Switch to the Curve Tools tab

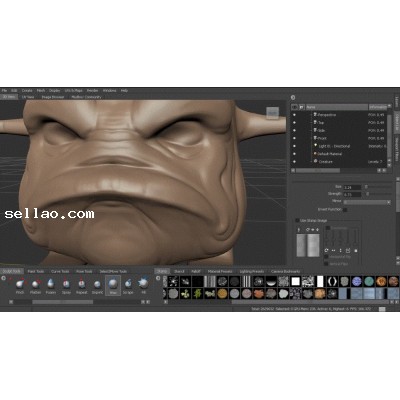click(60, 271)
